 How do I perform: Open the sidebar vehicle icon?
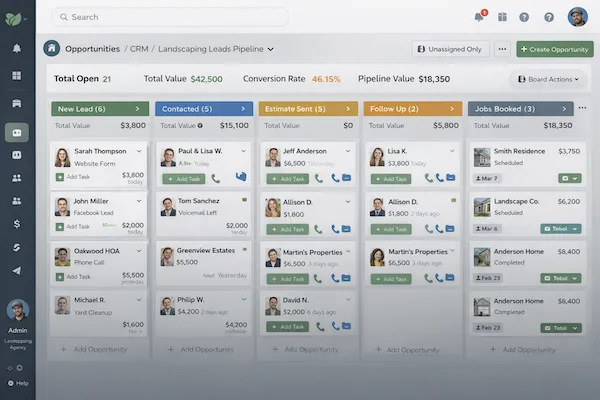[16, 103]
